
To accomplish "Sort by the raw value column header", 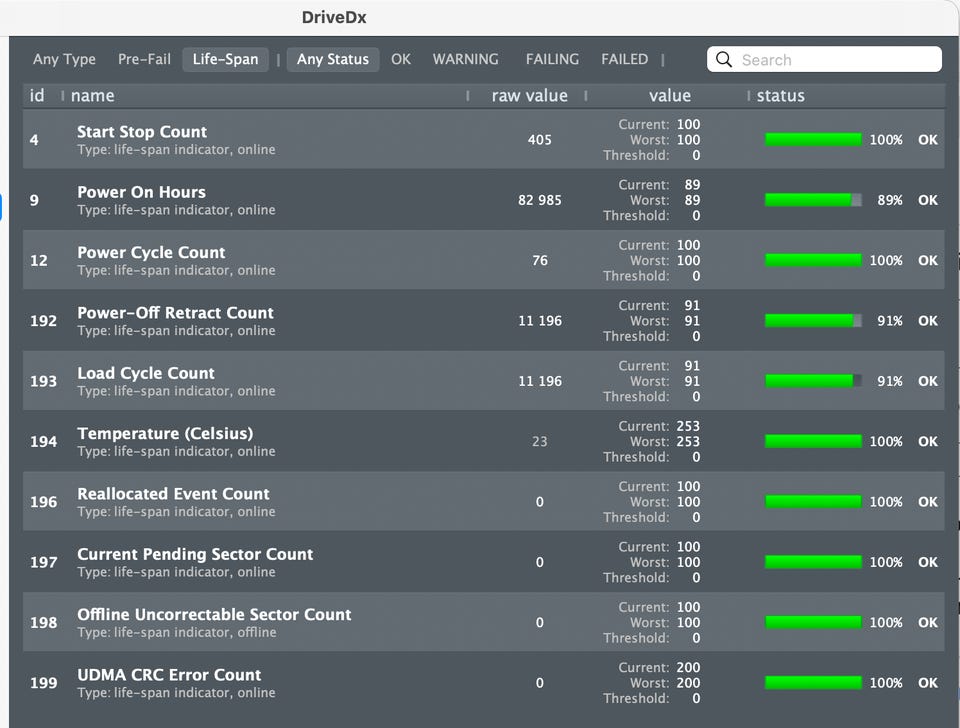I will point(530,96).
